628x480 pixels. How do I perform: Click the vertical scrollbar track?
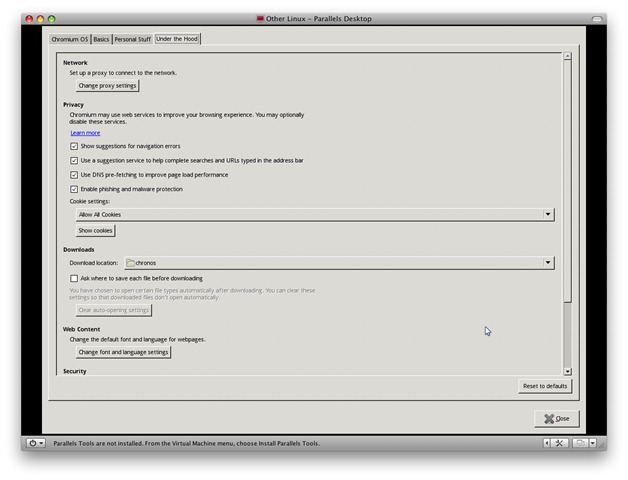568,330
